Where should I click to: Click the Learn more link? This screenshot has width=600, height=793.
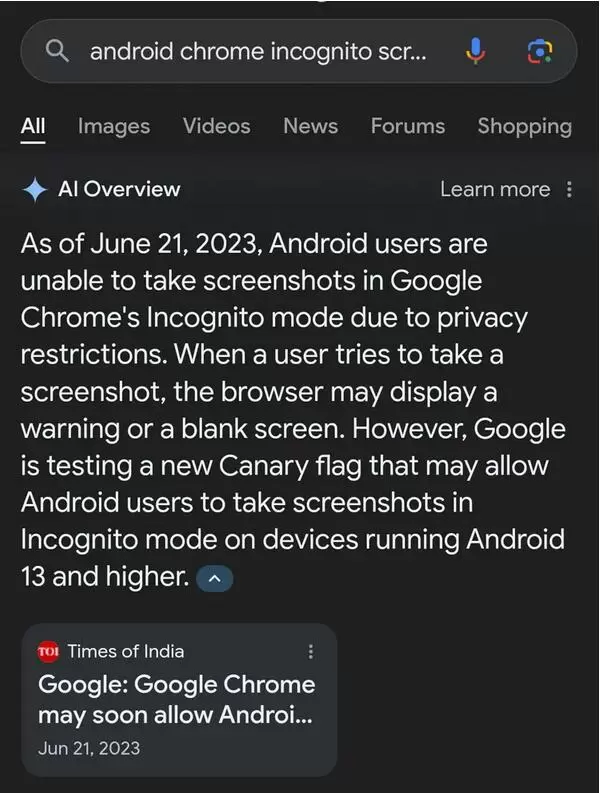(494, 190)
